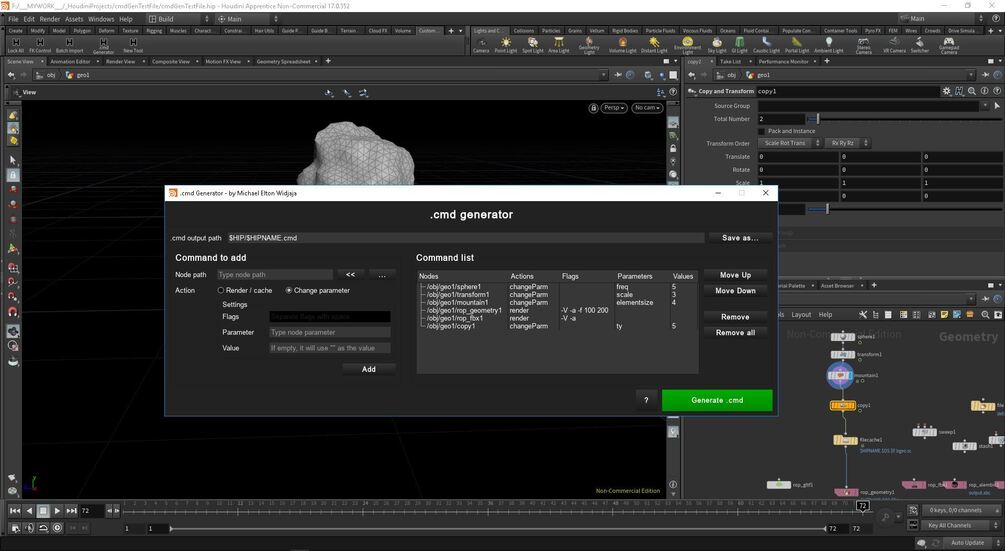Add an Environment Light from shelf
Viewport: 1005px width, 551px height.
[x=687, y=45]
